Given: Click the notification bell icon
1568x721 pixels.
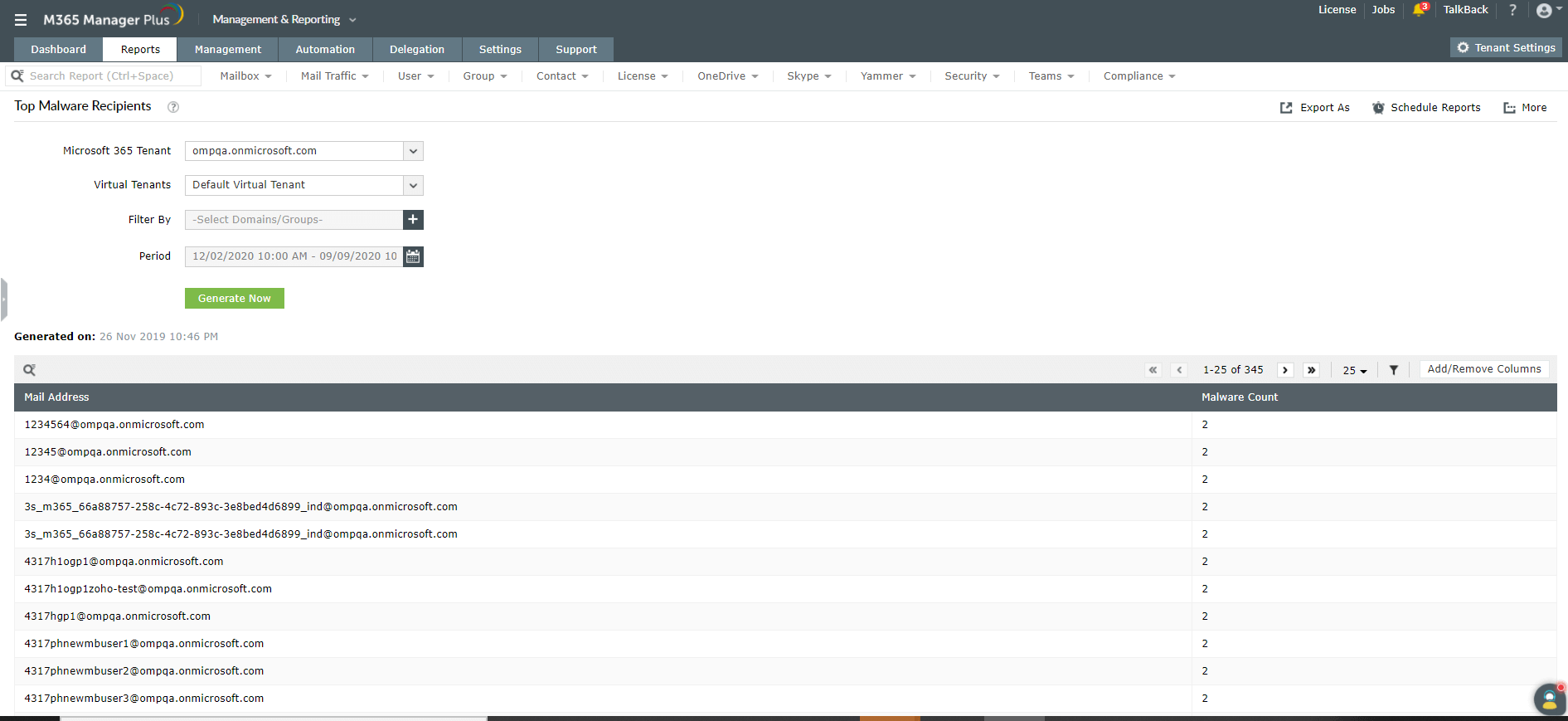Looking at the screenshot, I should [x=1420, y=9].
